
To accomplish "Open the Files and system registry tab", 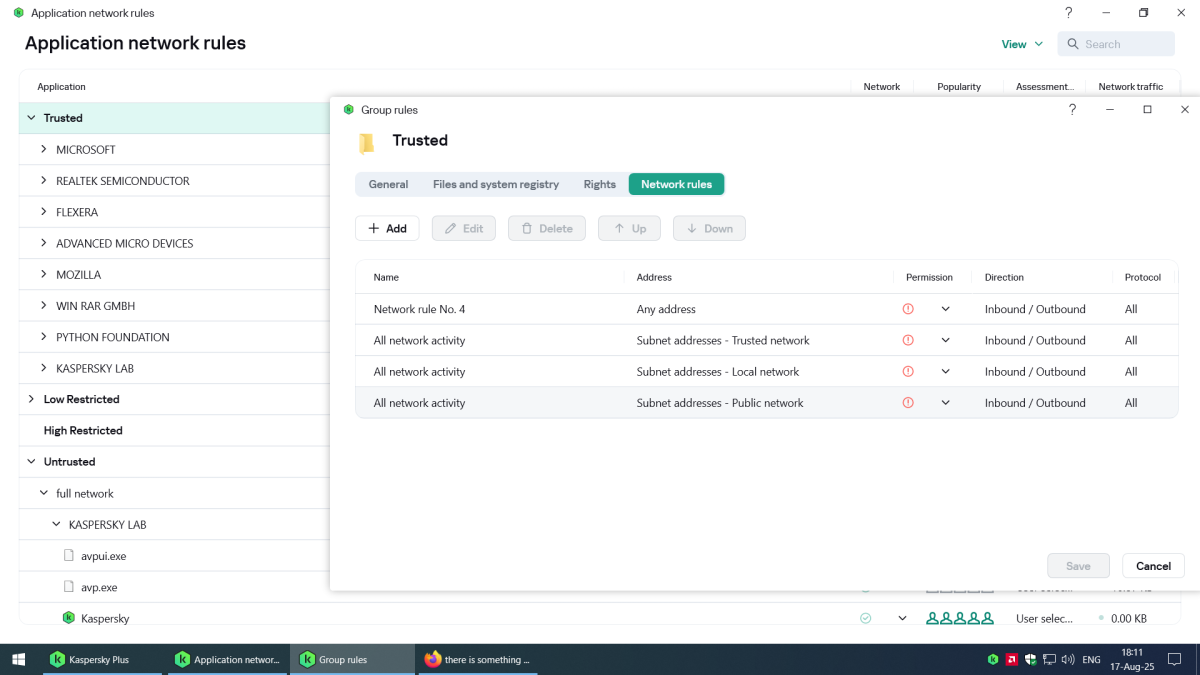I will pos(496,184).
